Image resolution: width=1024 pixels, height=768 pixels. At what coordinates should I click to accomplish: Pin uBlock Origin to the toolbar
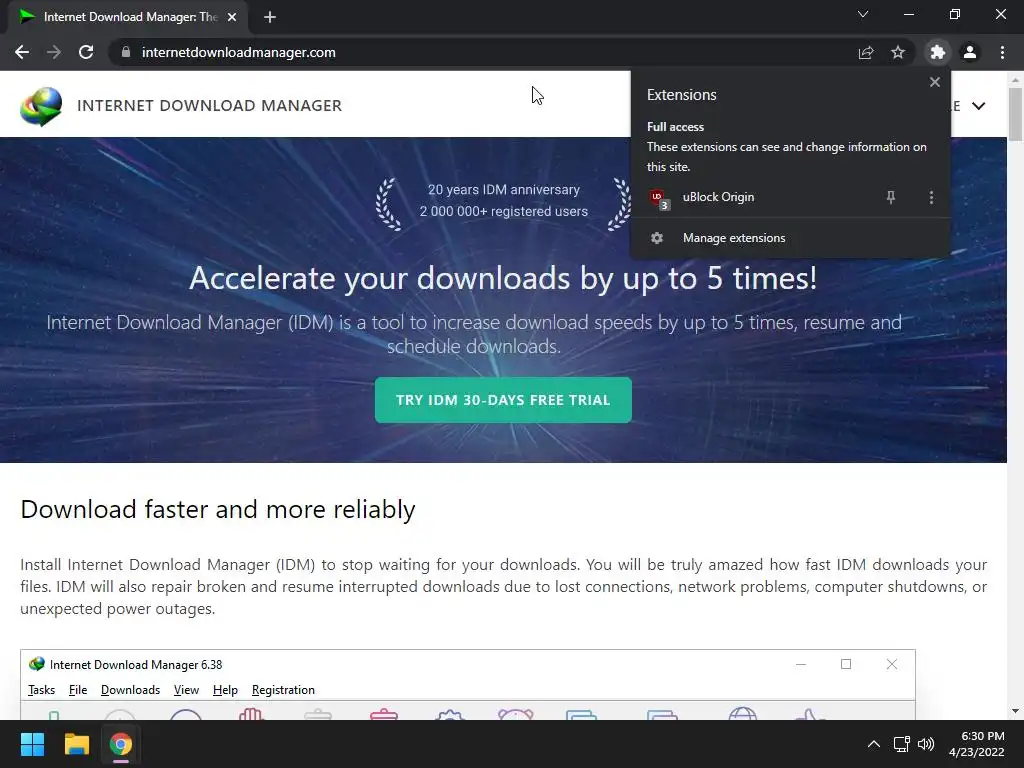click(891, 197)
